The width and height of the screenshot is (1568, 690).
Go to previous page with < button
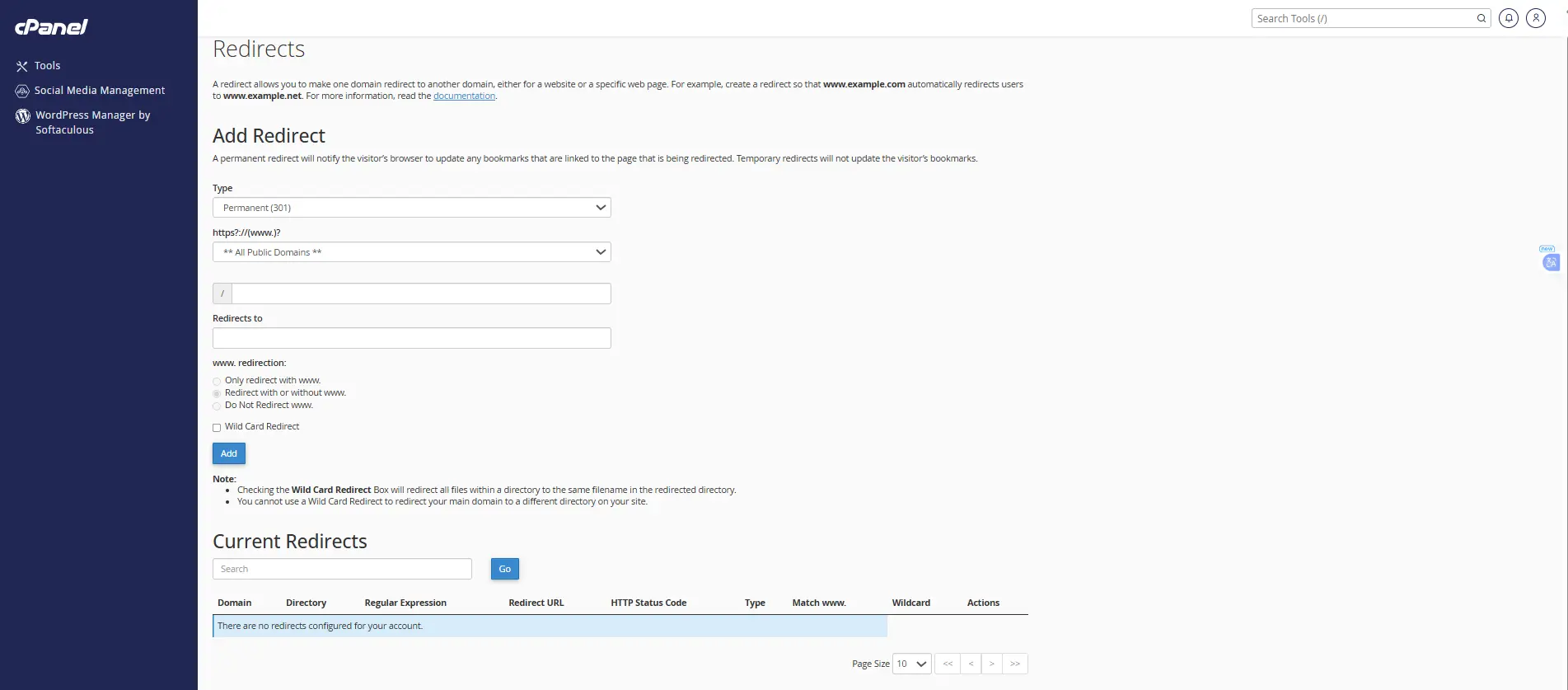971,664
